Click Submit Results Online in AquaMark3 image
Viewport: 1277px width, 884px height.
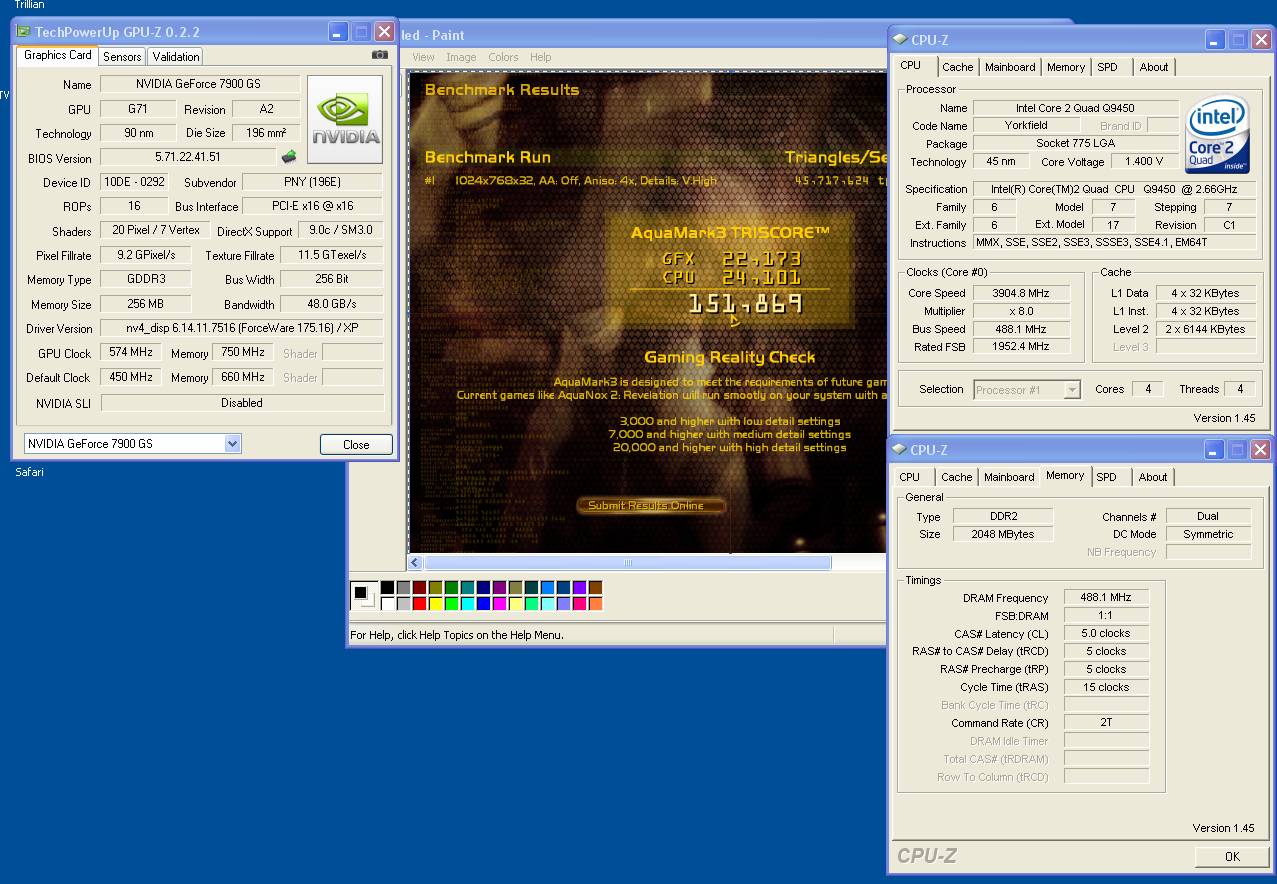pos(651,505)
